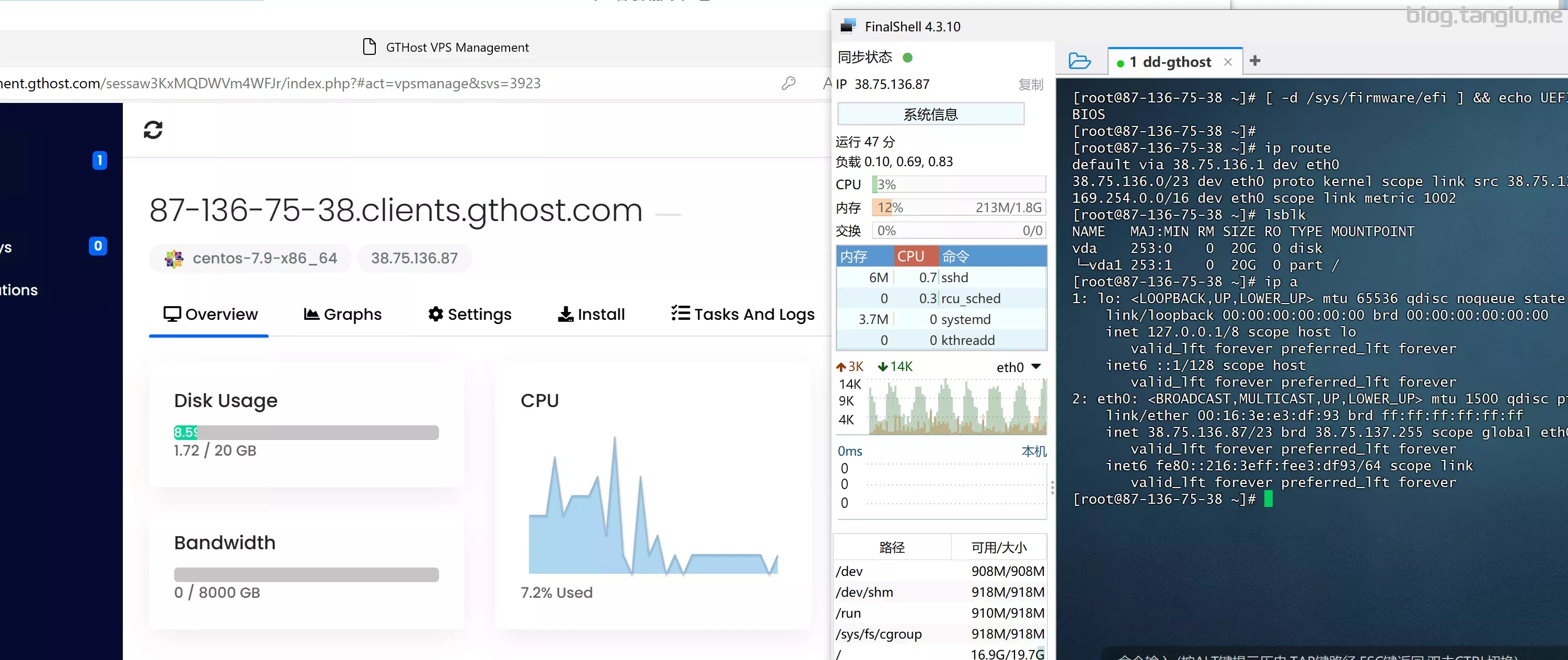This screenshot has height=660, width=1568.
Task: Open the Install tab
Action: (591, 314)
